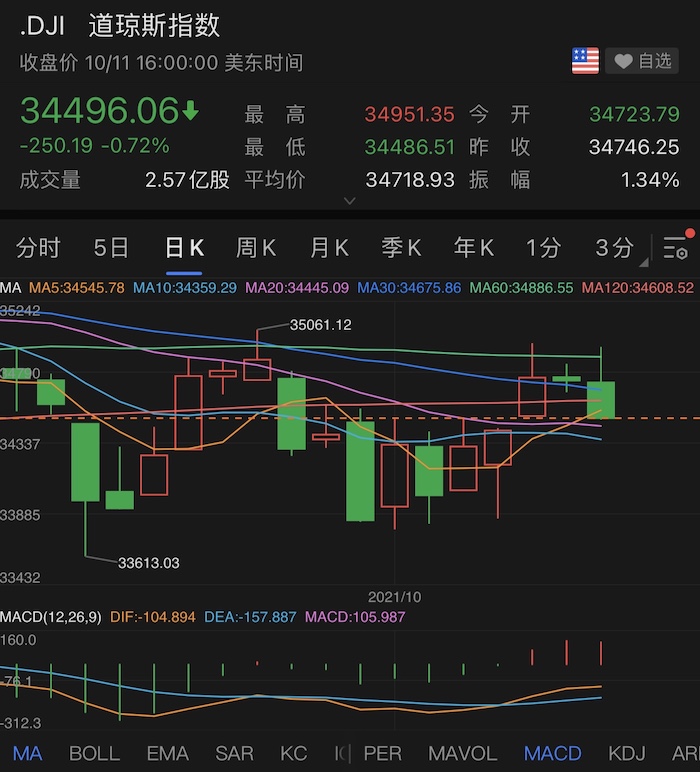Screen dimensions: 700x772
Task: Tap the 35061.12 high price label on chart
Action: coord(320,325)
